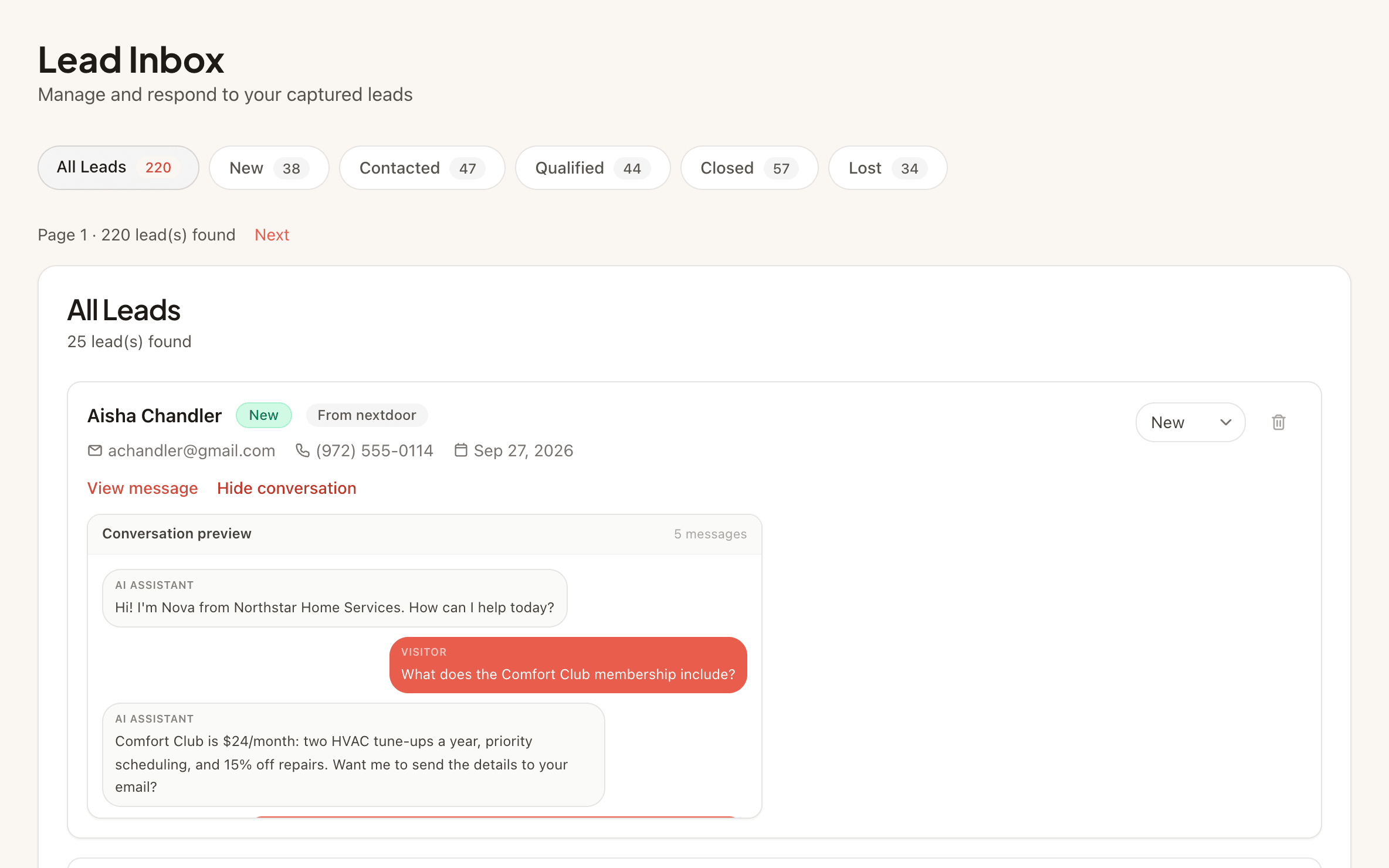Click the achandler@gmail.com email address
This screenshot has width=1389, height=868.
192,450
